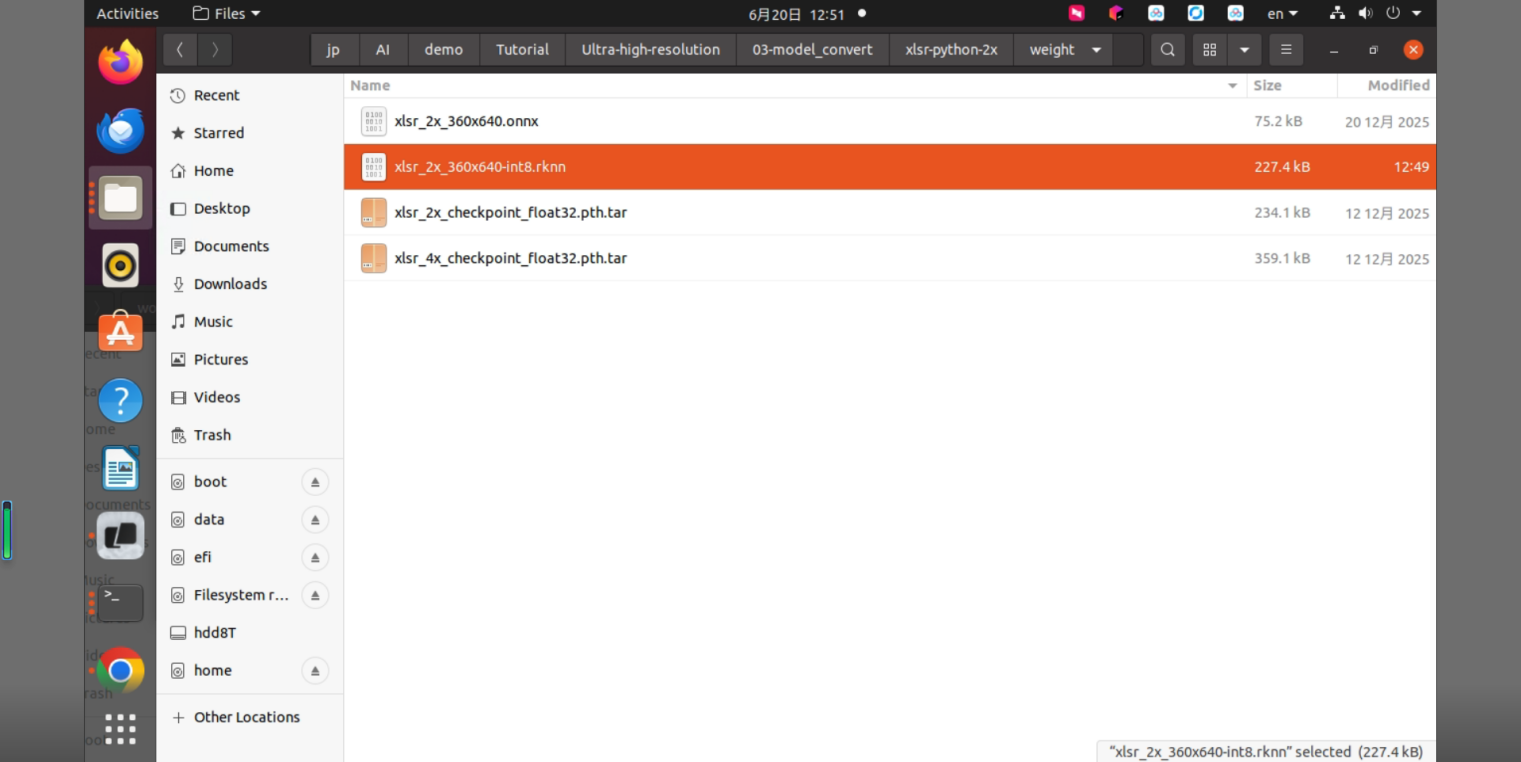Sort files by the Size column
The height and width of the screenshot is (762, 1521).
point(1292,86)
